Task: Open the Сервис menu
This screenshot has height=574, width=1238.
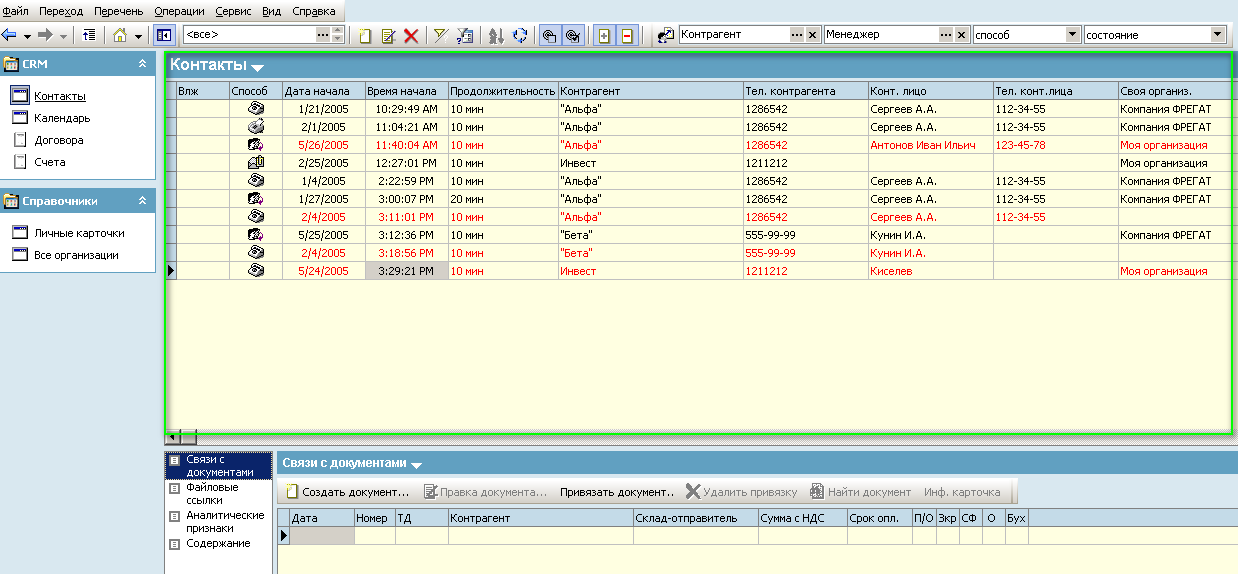Action: click(234, 11)
